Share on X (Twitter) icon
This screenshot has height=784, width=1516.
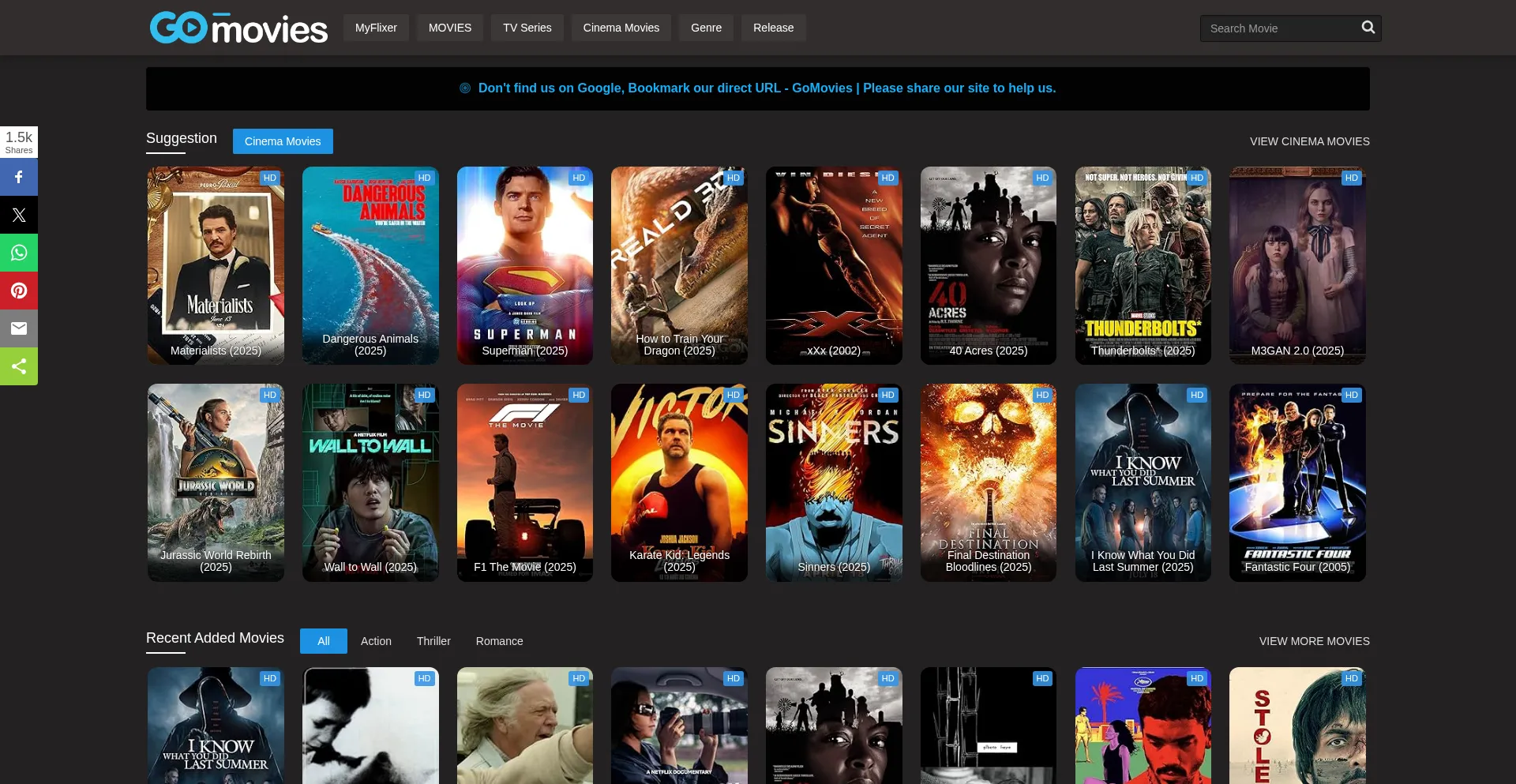tap(19, 215)
